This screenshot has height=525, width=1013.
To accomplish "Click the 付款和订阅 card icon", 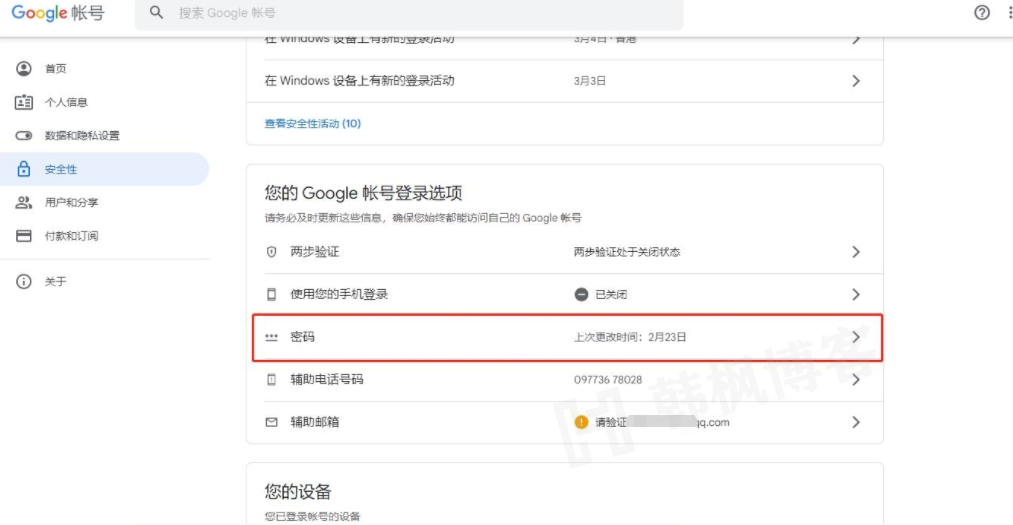I will (x=24, y=236).
